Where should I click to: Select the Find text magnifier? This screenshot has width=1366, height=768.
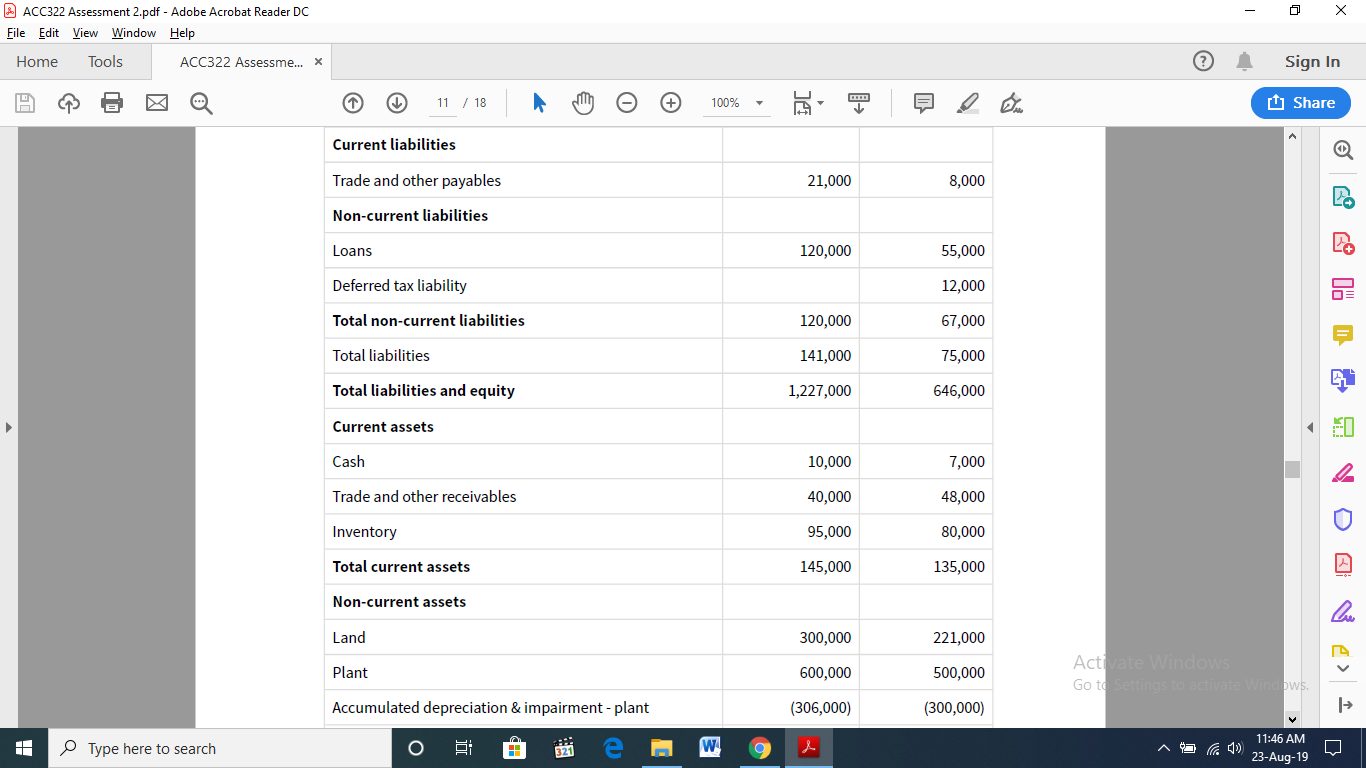200,102
